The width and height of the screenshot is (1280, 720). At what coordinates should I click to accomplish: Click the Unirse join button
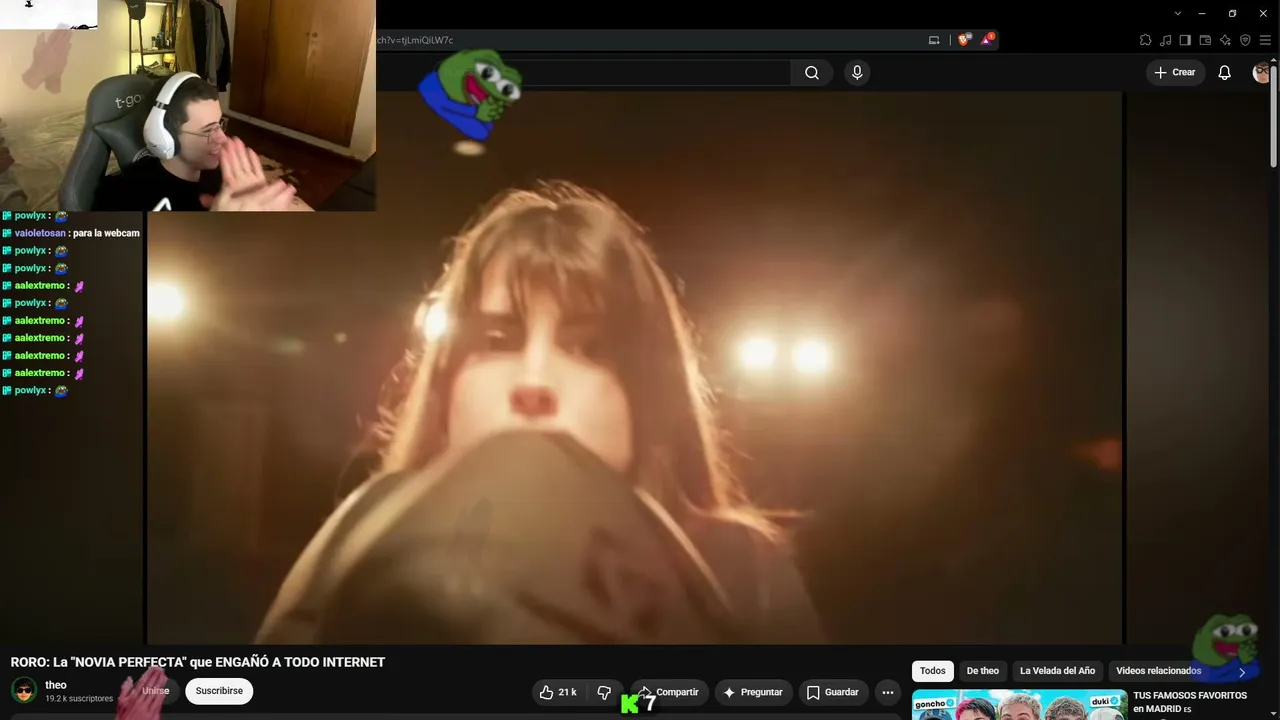[x=153, y=691]
